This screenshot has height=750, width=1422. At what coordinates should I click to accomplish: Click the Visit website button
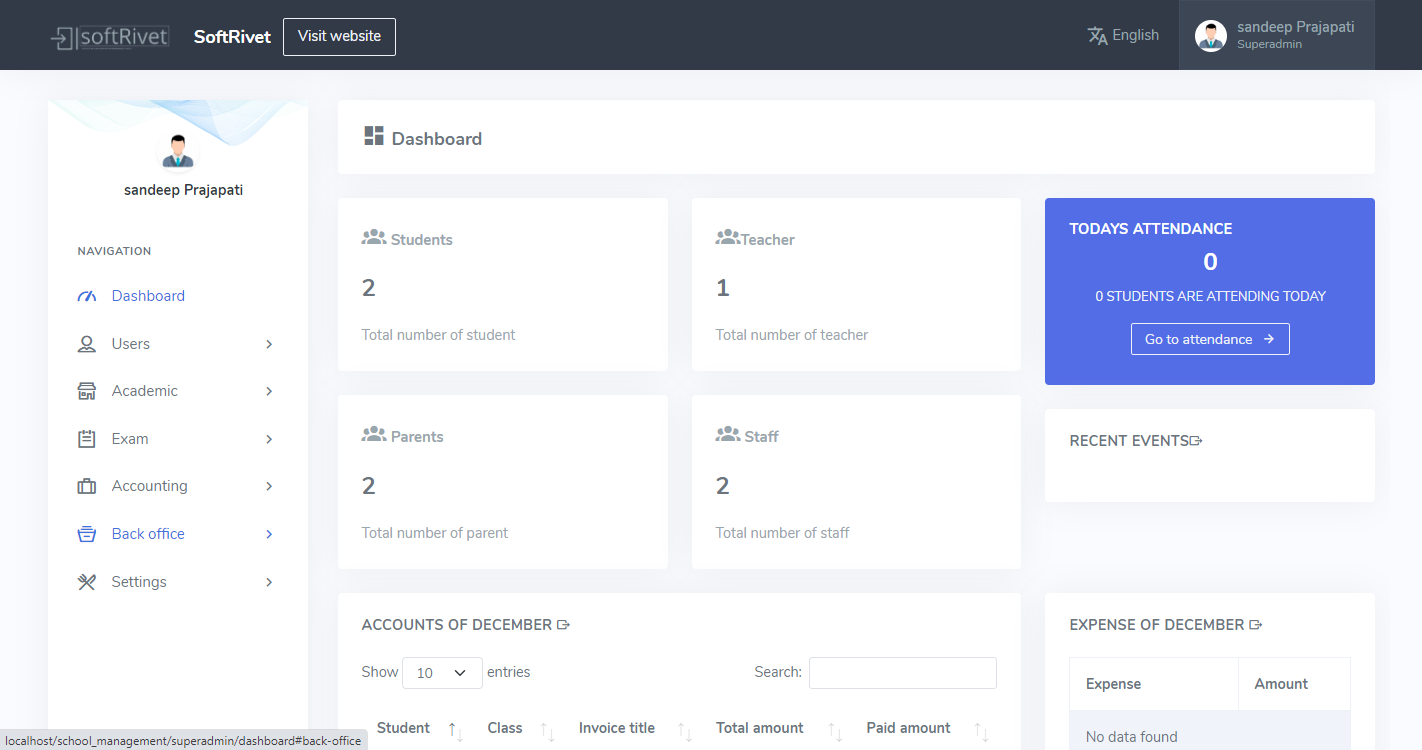[339, 37]
